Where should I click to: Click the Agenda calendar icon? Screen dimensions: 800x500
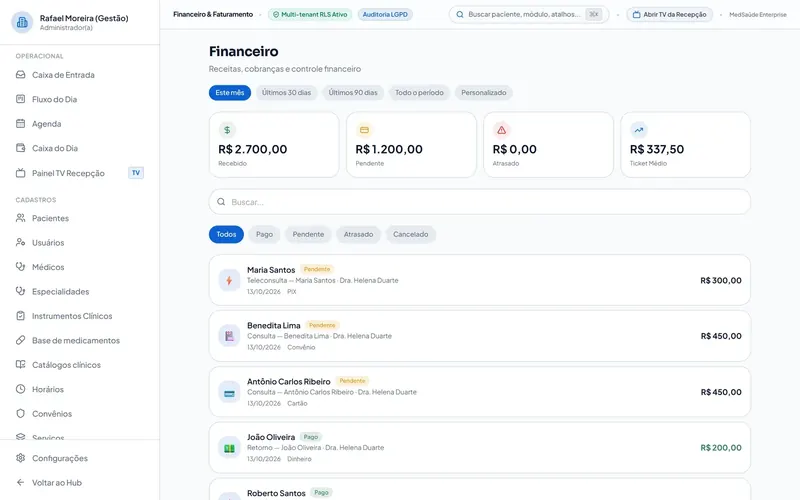pyautogui.click(x=20, y=123)
